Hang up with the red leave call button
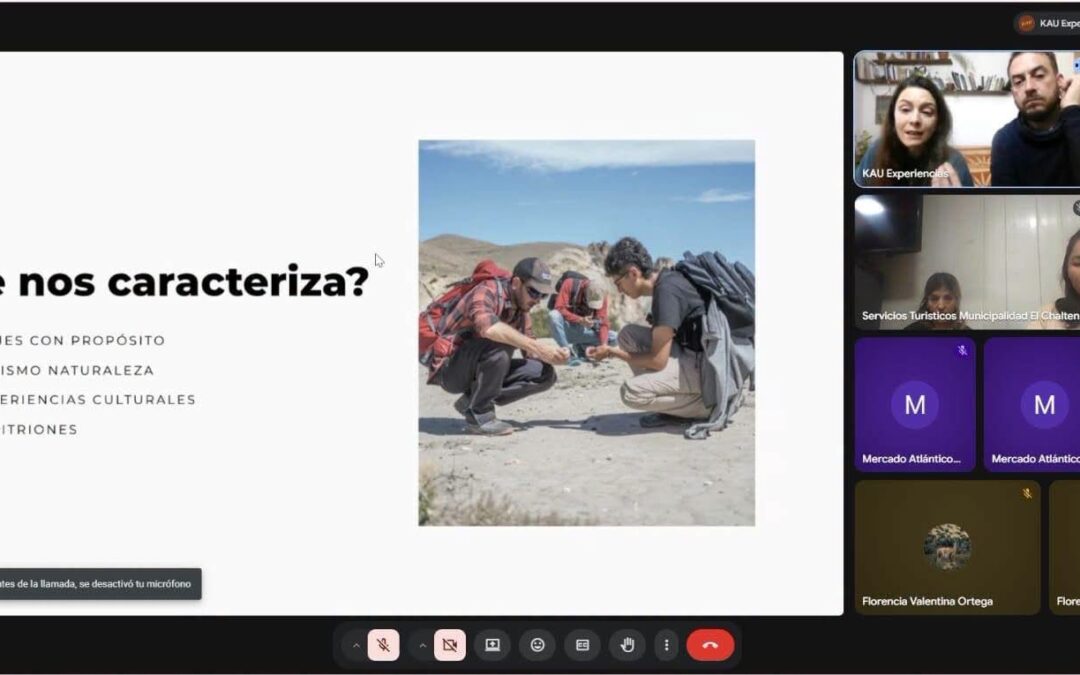1080x675 pixels. click(710, 645)
